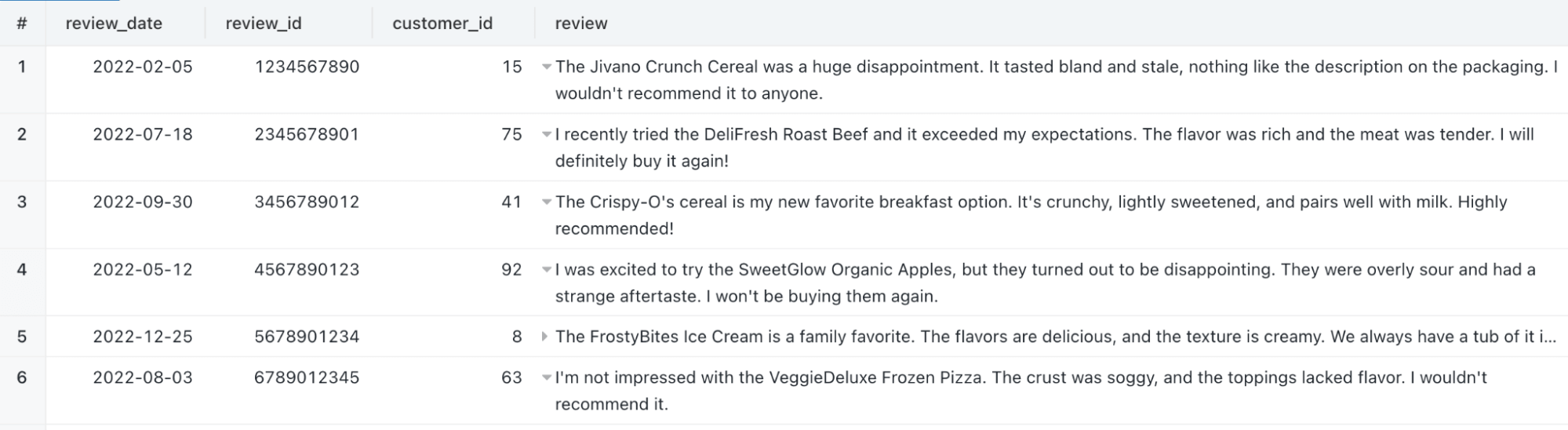Click the review_id column header

264,24
